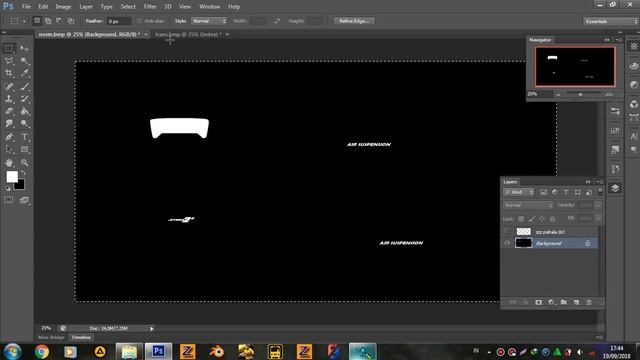Select the Lasso tool
The height and width of the screenshot is (360, 640).
pos(9,61)
